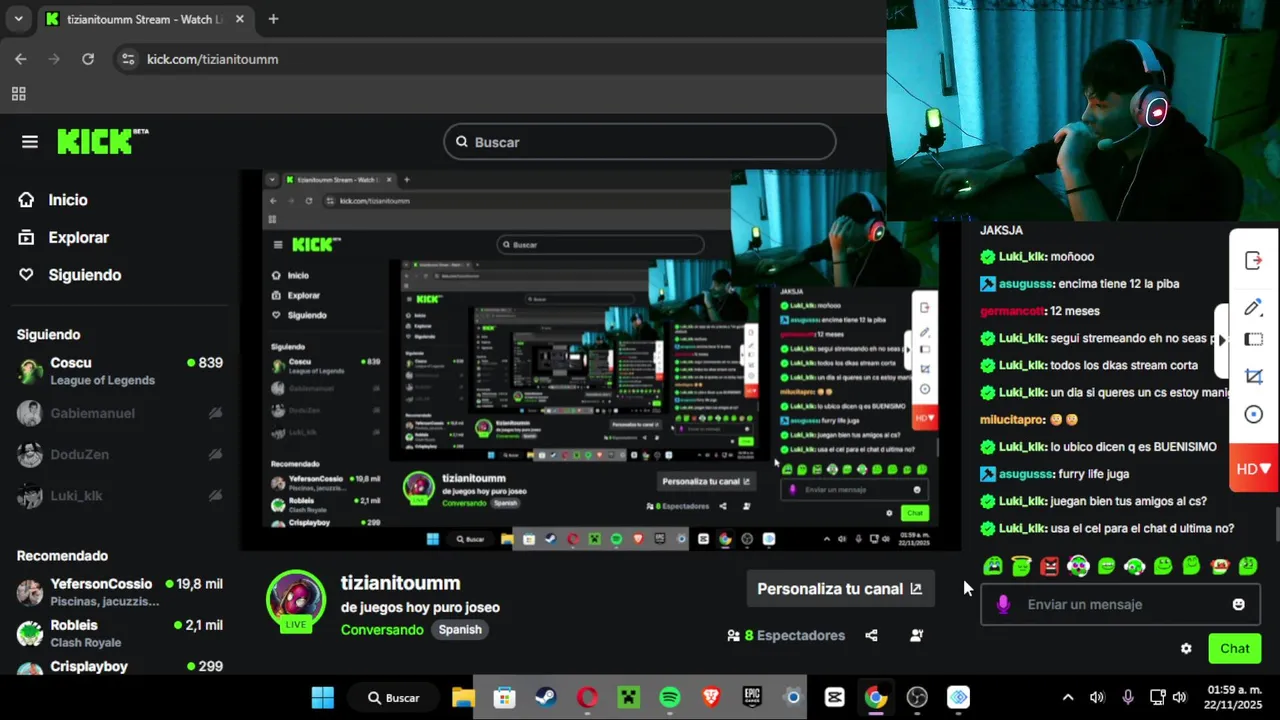Open the emoji picker in message box

pos(1239,604)
